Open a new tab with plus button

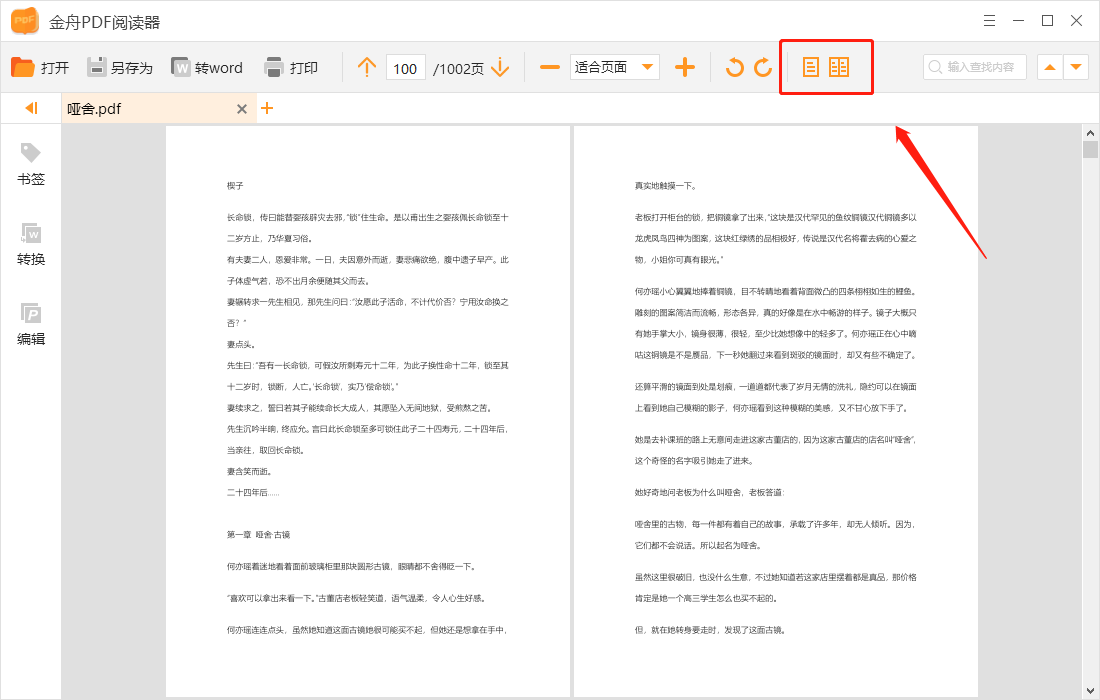coord(267,108)
